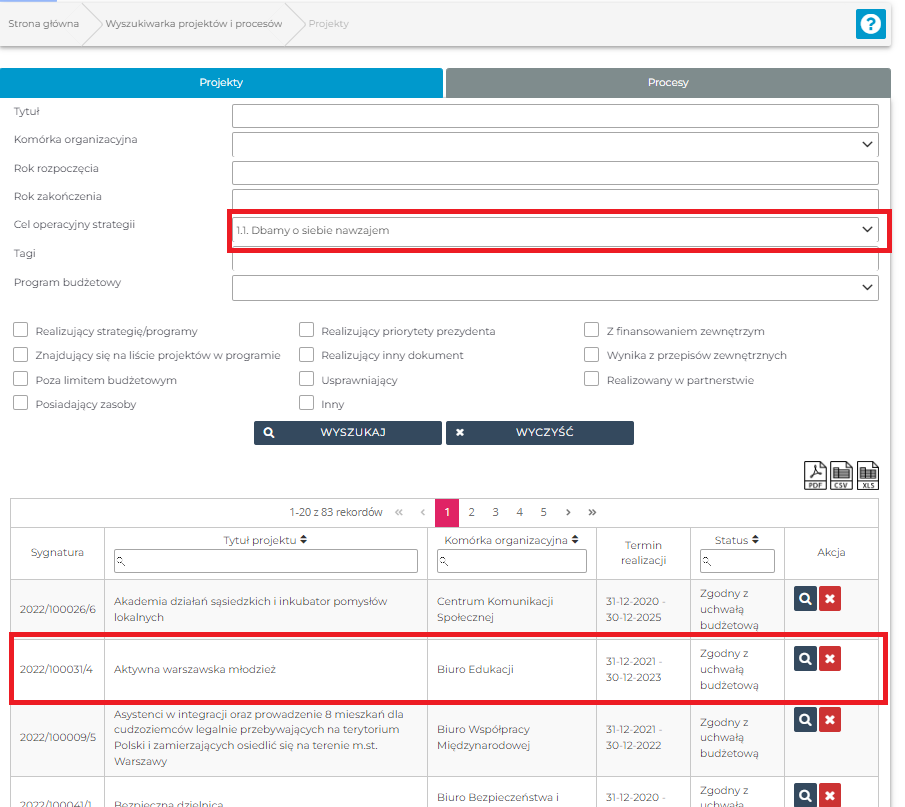Image resolution: width=905 pixels, height=807 pixels.
Task: Switch to the Procesy tab
Action: (667, 83)
